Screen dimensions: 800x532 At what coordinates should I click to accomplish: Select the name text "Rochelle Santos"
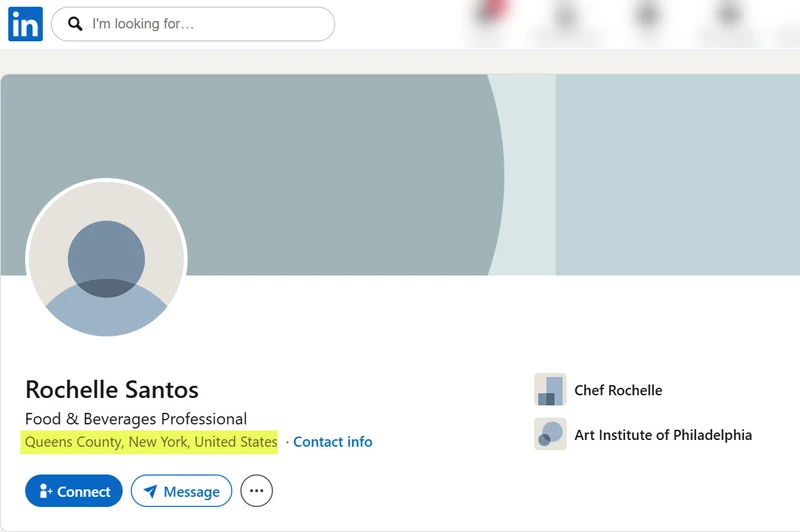pyautogui.click(x=112, y=390)
